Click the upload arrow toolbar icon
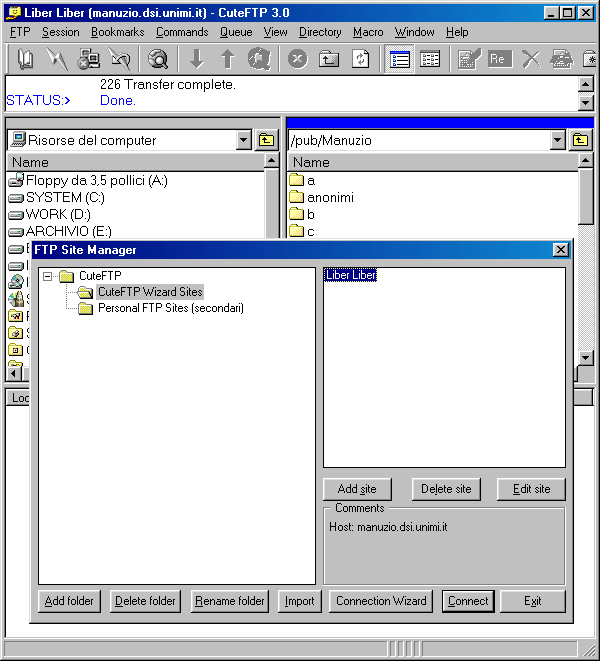Screen dimensions: 600x661 (x=227, y=59)
